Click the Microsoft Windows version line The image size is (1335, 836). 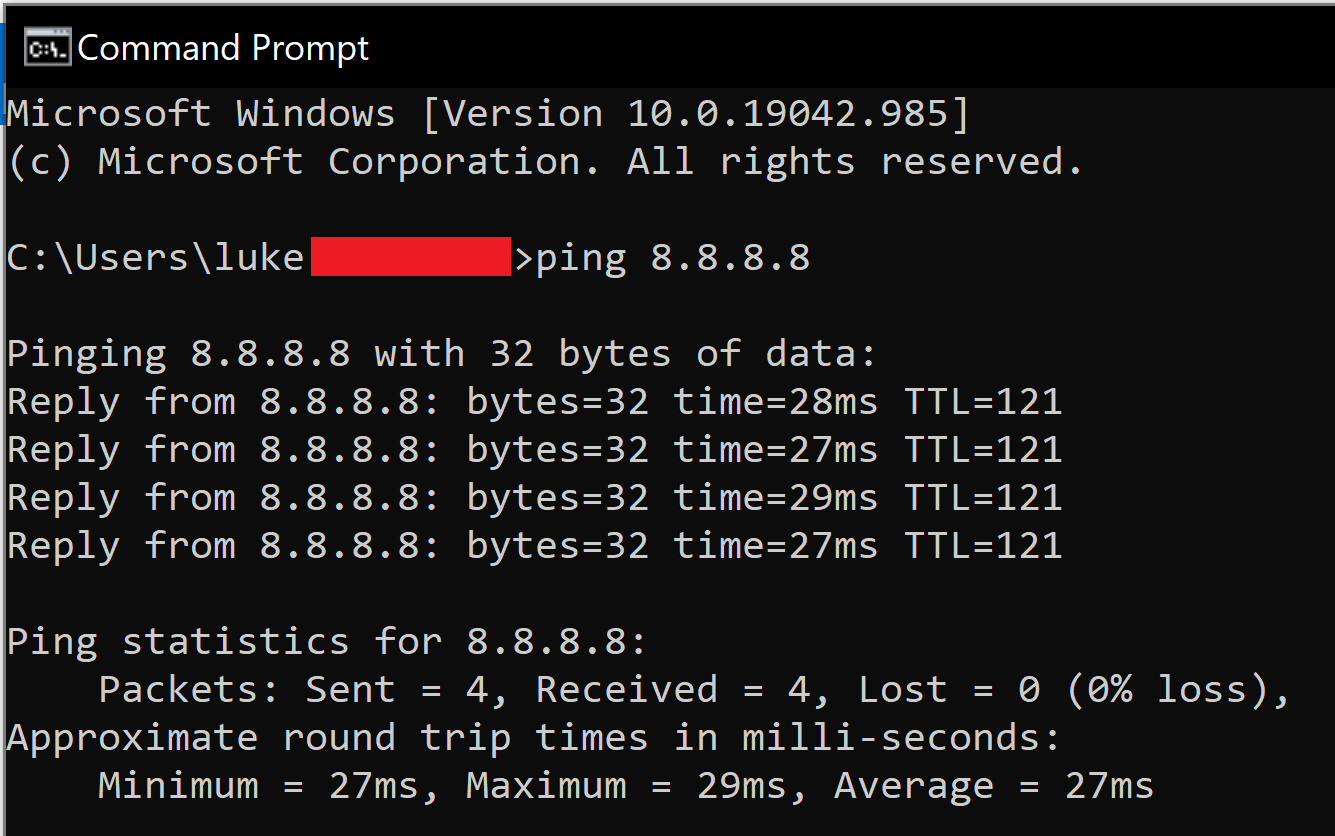488,114
